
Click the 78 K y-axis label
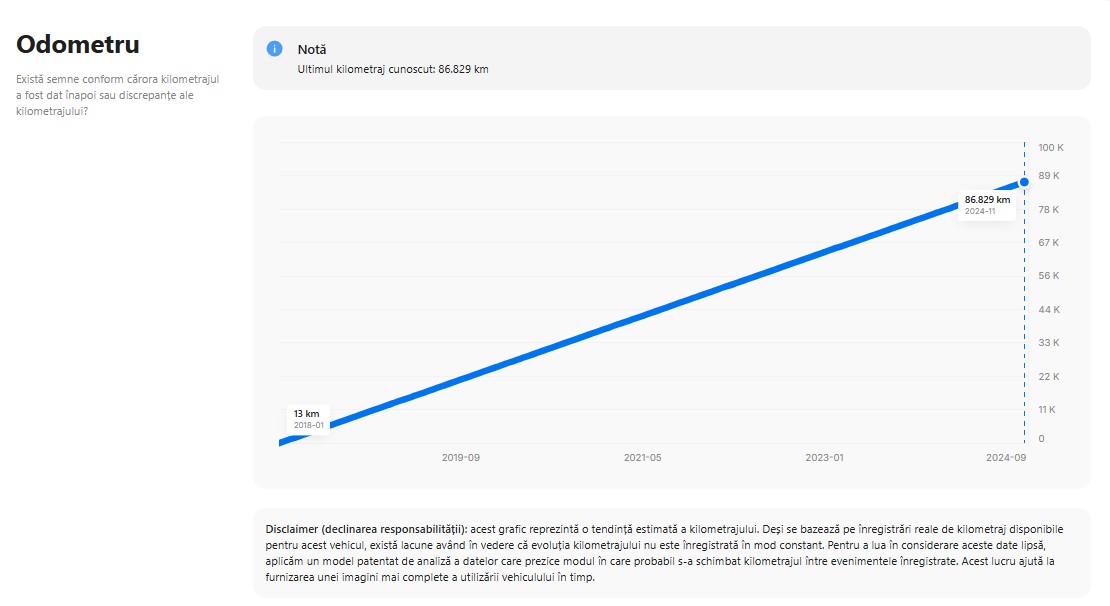point(1048,210)
